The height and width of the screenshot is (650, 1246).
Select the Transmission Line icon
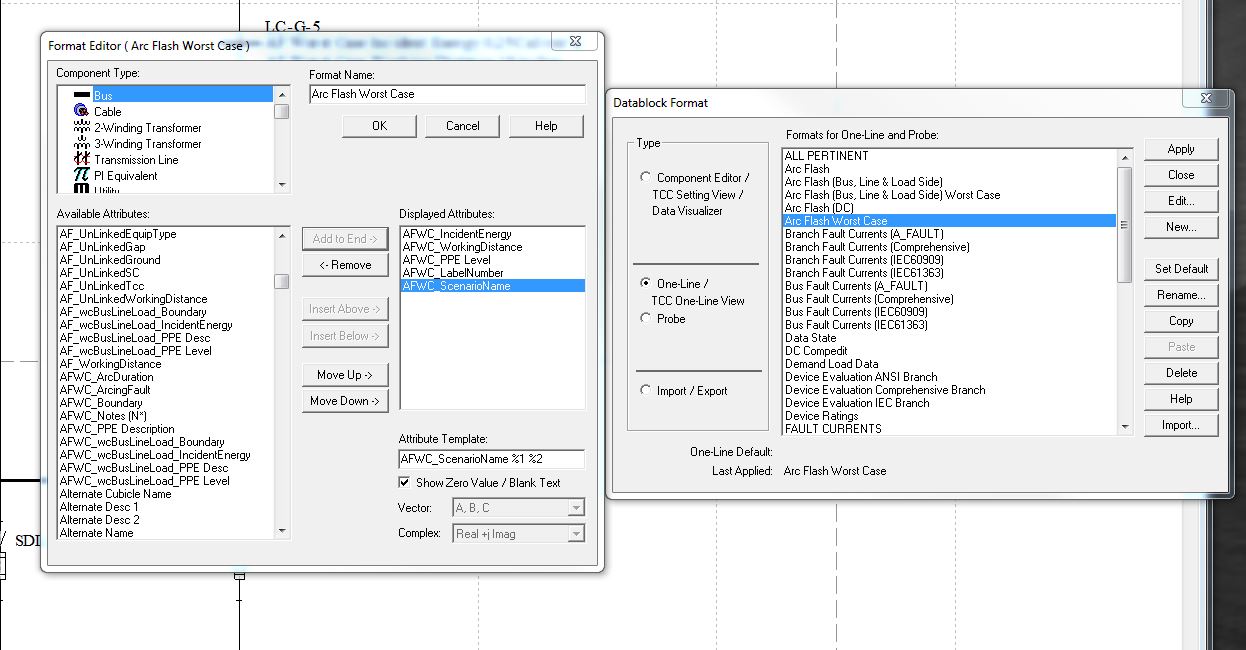(x=82, y=159)
